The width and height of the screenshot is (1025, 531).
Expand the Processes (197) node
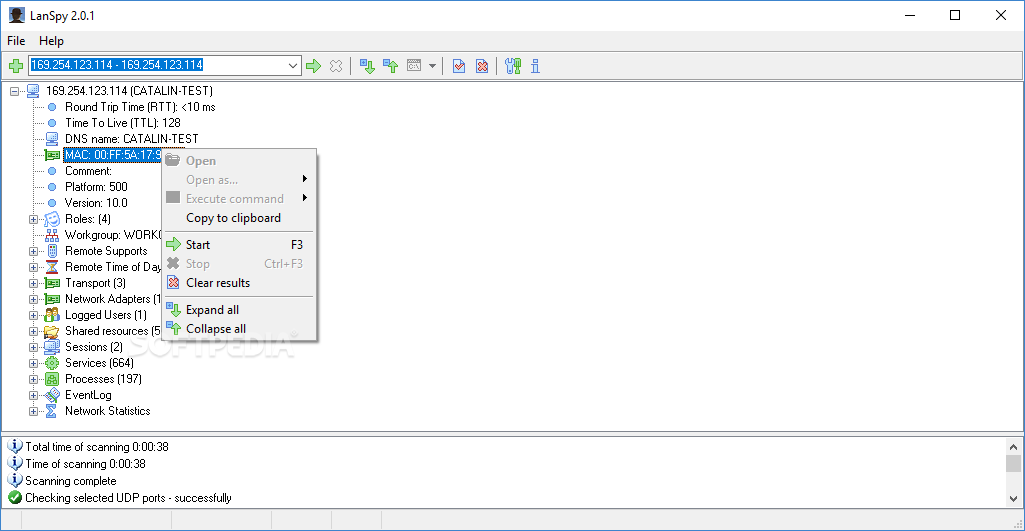click(x=33, y=380)
